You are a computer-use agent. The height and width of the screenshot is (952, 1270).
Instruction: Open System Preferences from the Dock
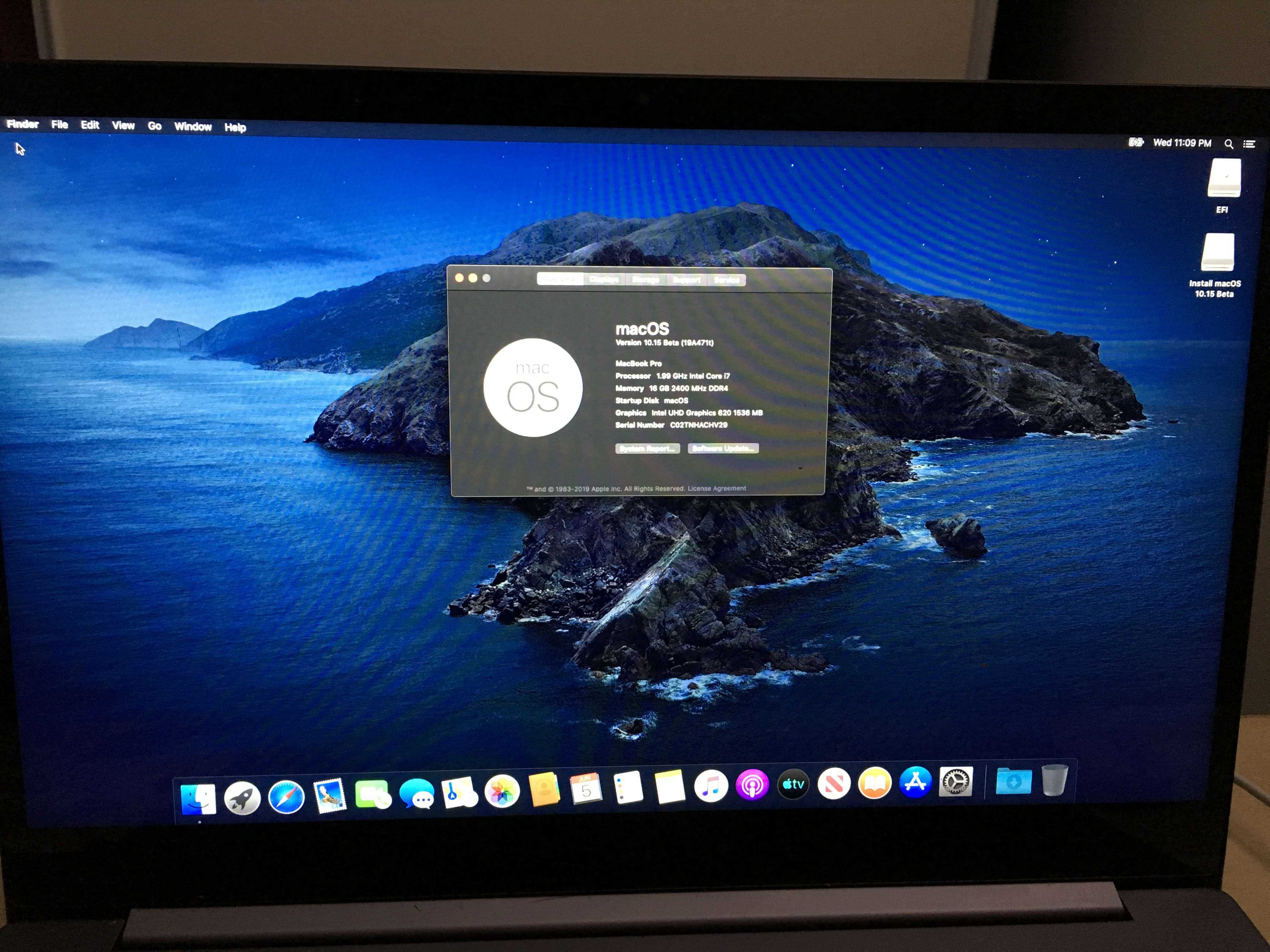point(955,781)
